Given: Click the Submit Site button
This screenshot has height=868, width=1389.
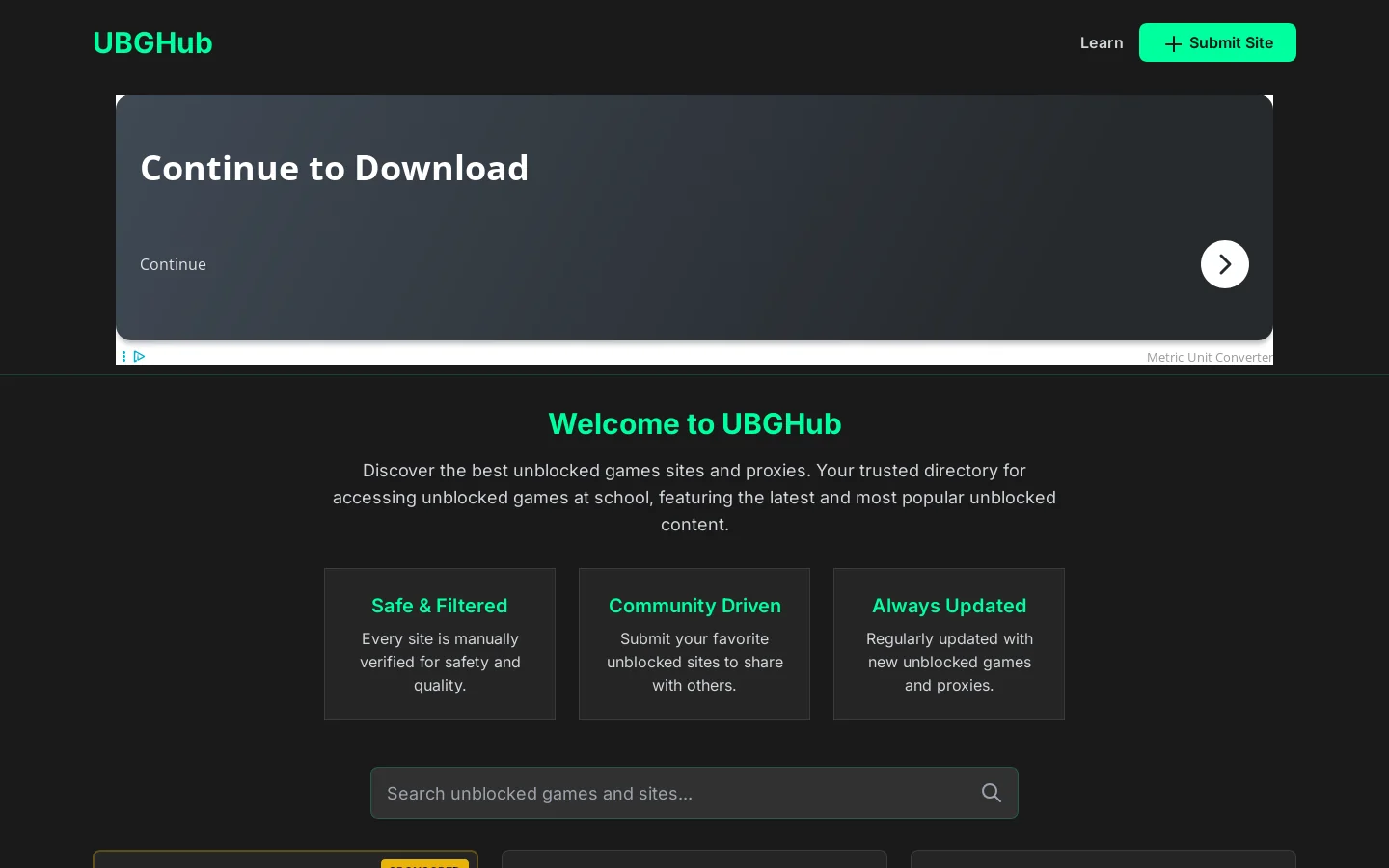Looking at the screenshot, I should tap(1217, 42).
